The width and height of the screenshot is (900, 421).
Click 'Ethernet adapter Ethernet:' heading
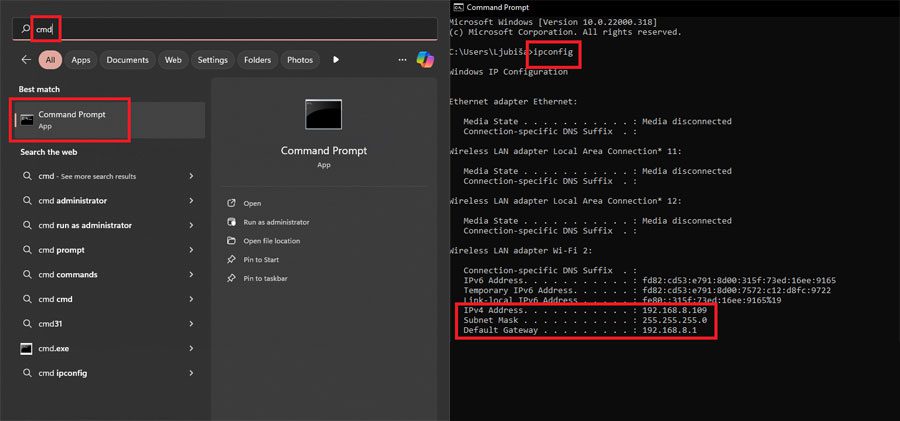pos(513,102)
